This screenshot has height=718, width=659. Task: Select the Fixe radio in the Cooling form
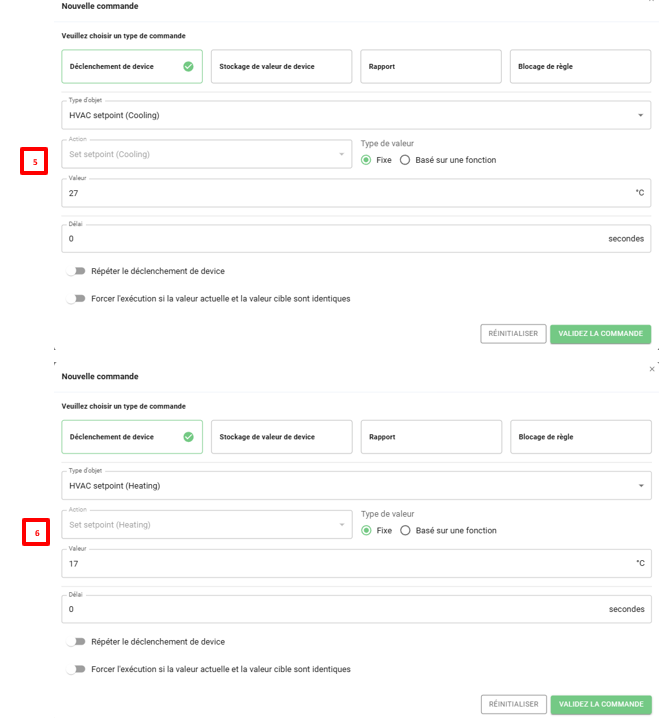[x=366, y=160]
